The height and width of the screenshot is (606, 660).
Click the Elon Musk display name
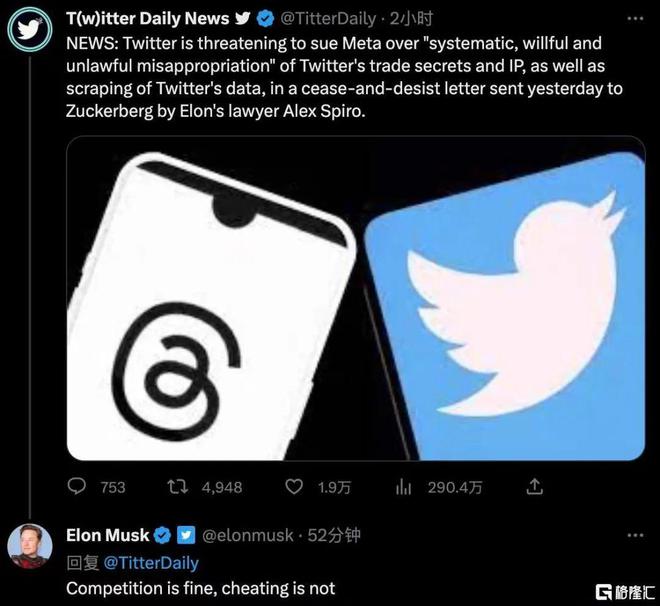[108, 535]
